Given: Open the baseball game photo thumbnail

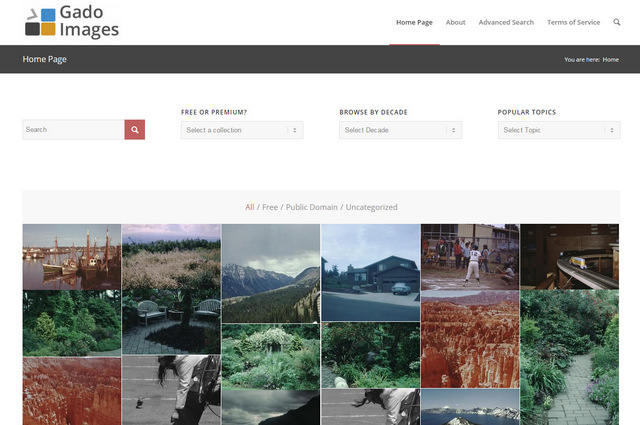Looking at the screenshot, I should tap(469, 257).
